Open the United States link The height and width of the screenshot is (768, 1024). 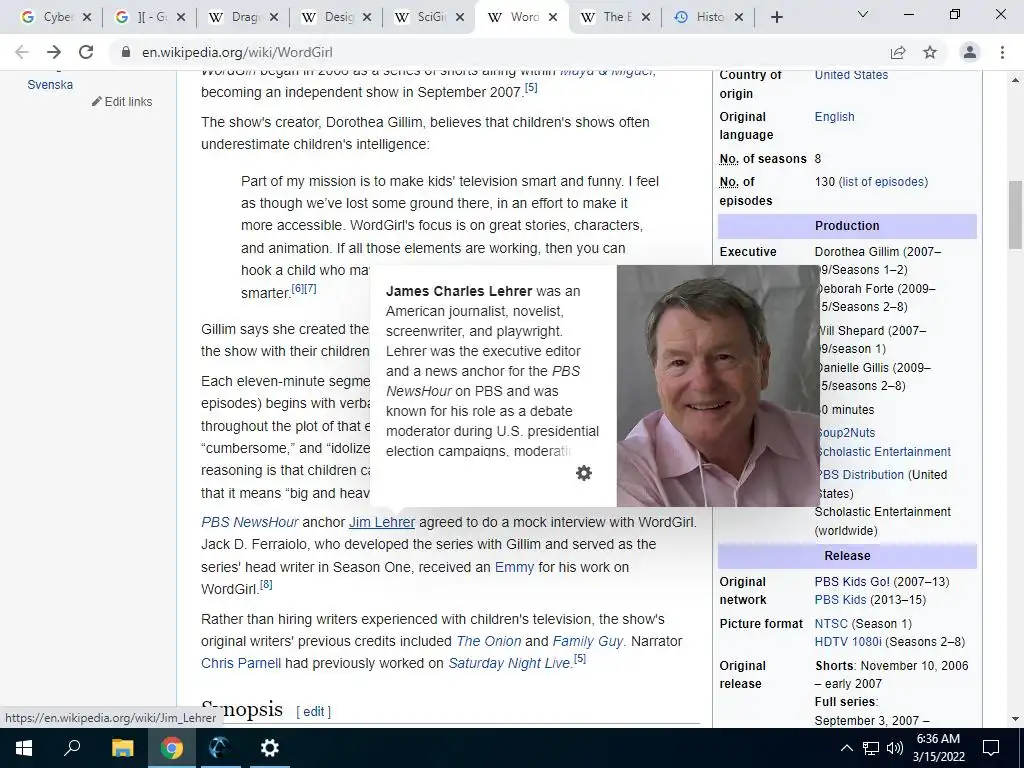coord(852,75)
